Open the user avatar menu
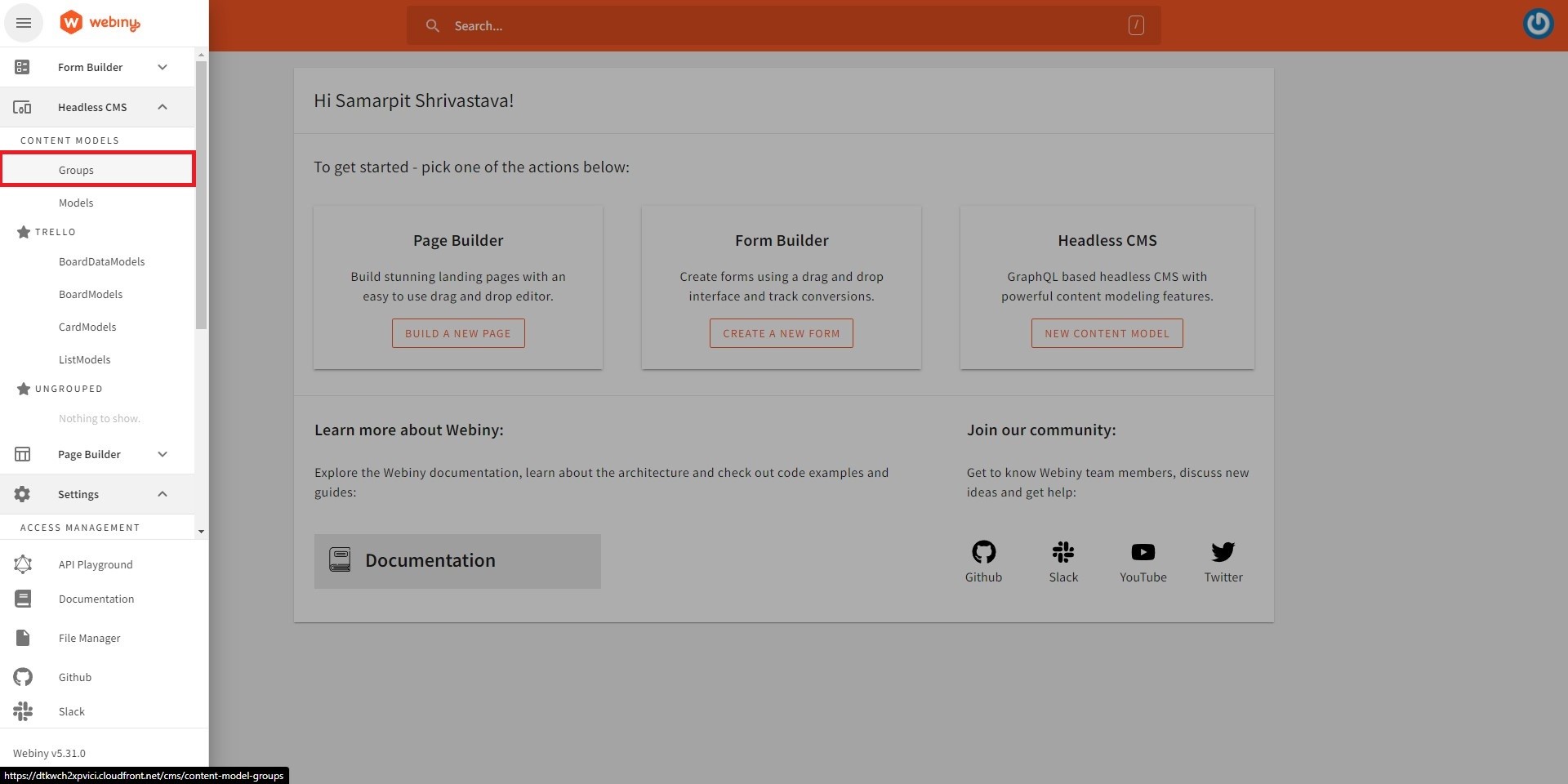 coord(1539,23)
